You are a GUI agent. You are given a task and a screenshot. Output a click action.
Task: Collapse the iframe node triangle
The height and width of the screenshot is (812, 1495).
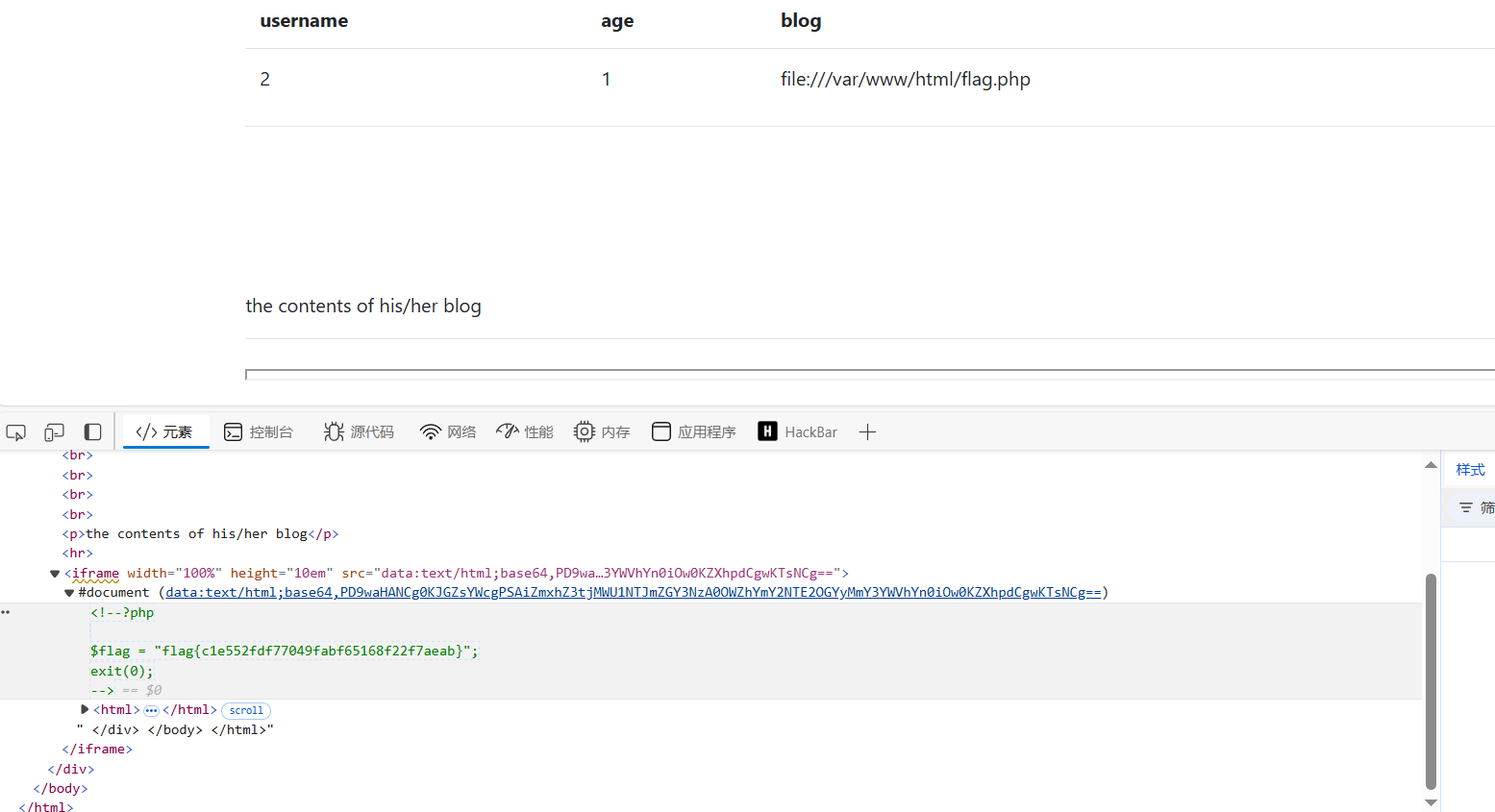point(55,574)
